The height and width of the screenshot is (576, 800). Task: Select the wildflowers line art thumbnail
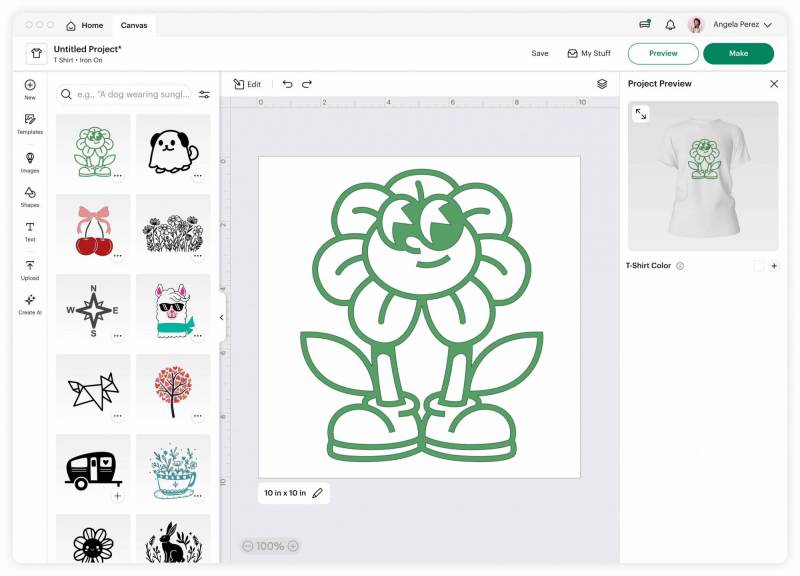coord(173,229)
